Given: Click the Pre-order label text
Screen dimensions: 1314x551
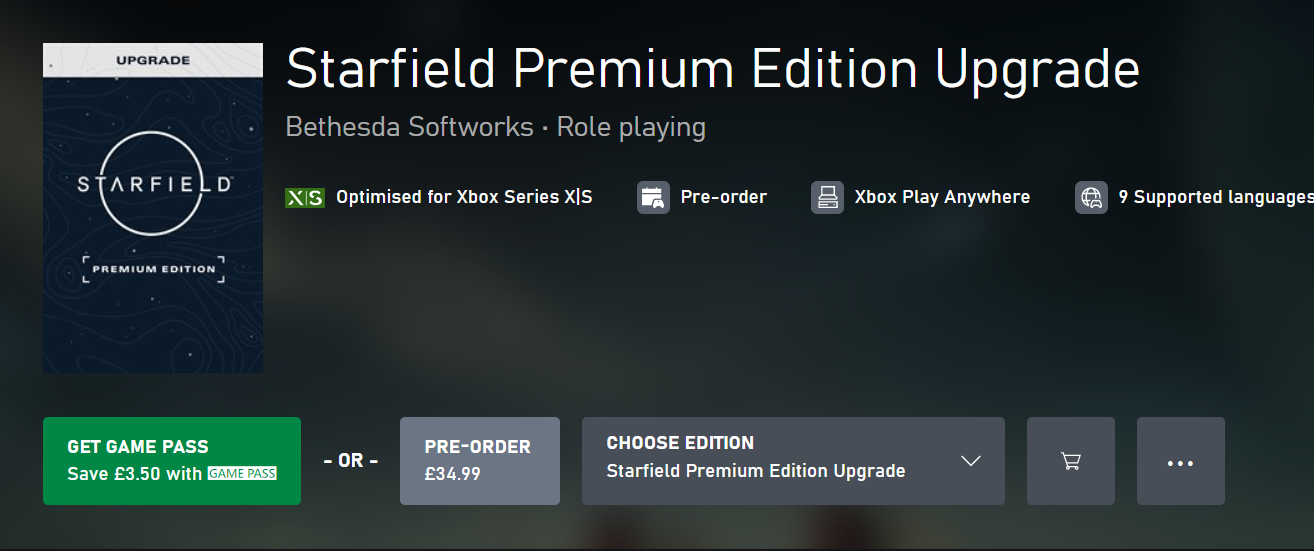Looking at the screenshot, I should [724, 197].
